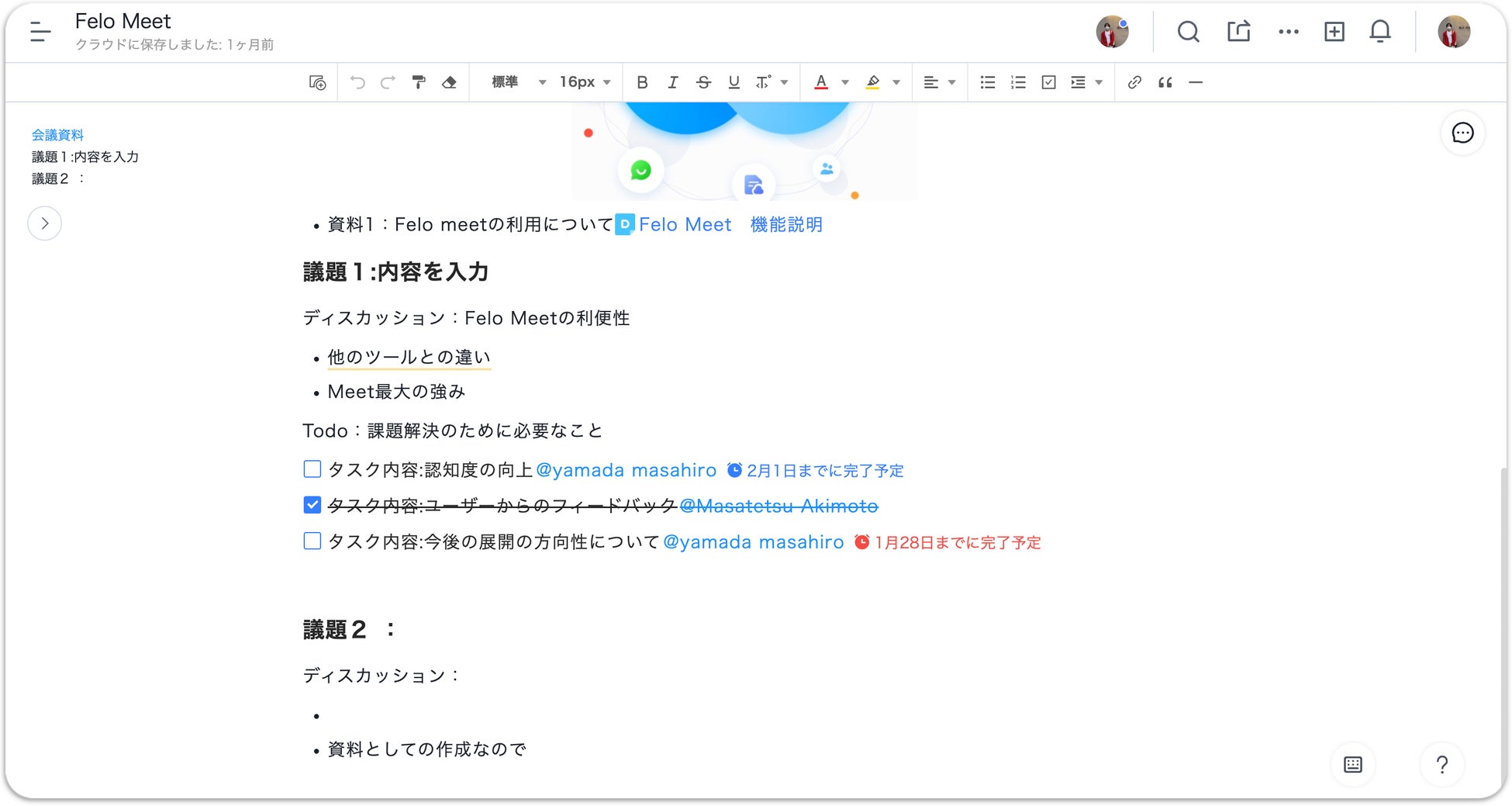Undo the last edit
The image size is (1512, 806).
[x=357, y=82]
